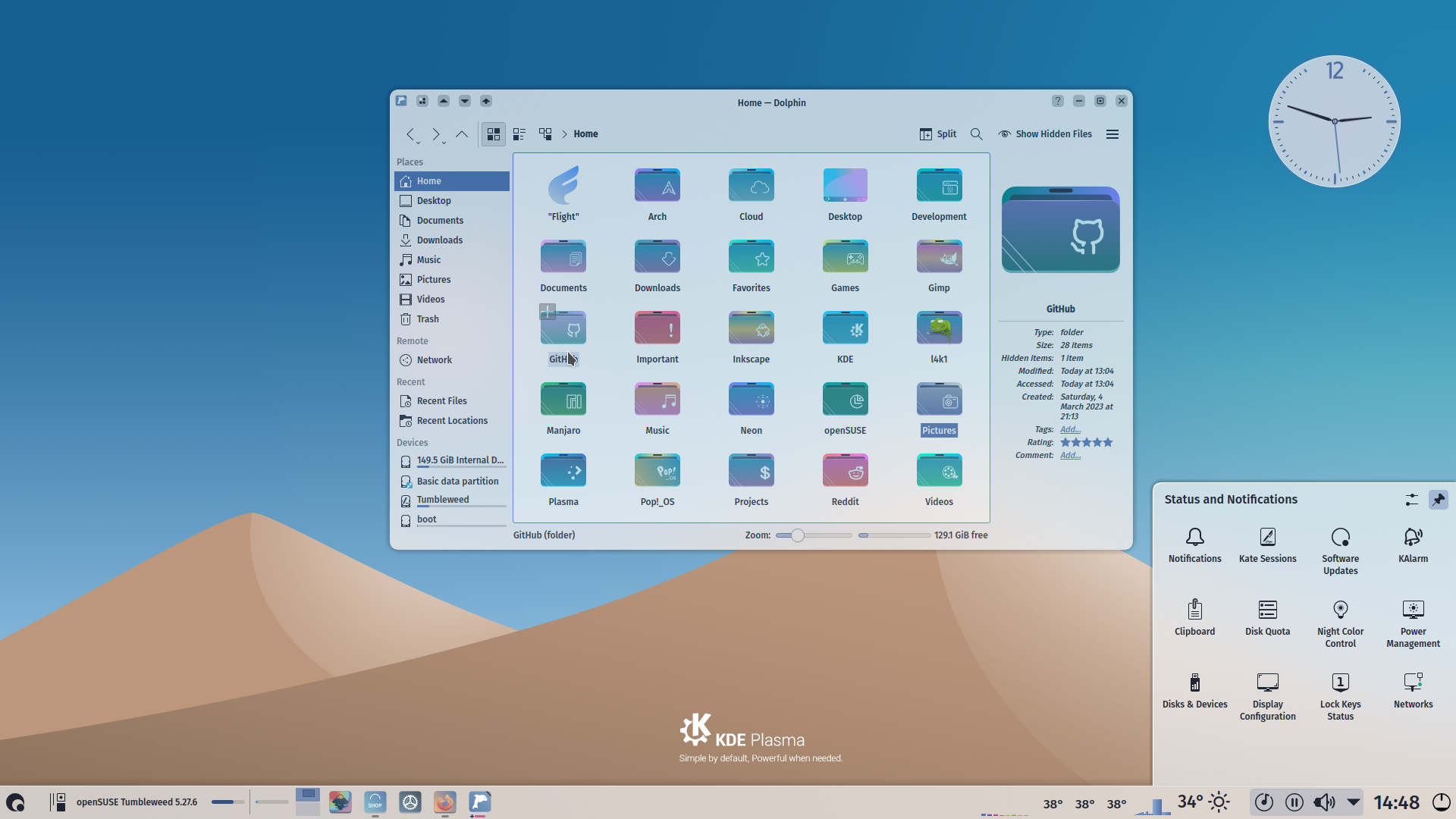Toggle window on all desktops button
This screenshot has width=1456, height=819.
click(422, 101)
